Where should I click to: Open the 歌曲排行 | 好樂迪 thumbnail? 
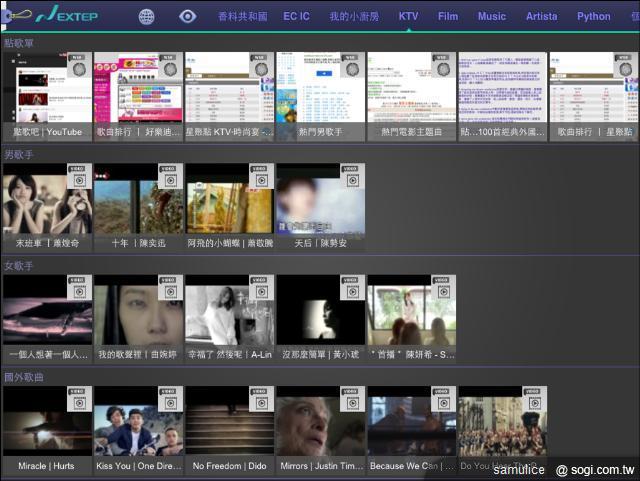(x=138, y=97)
